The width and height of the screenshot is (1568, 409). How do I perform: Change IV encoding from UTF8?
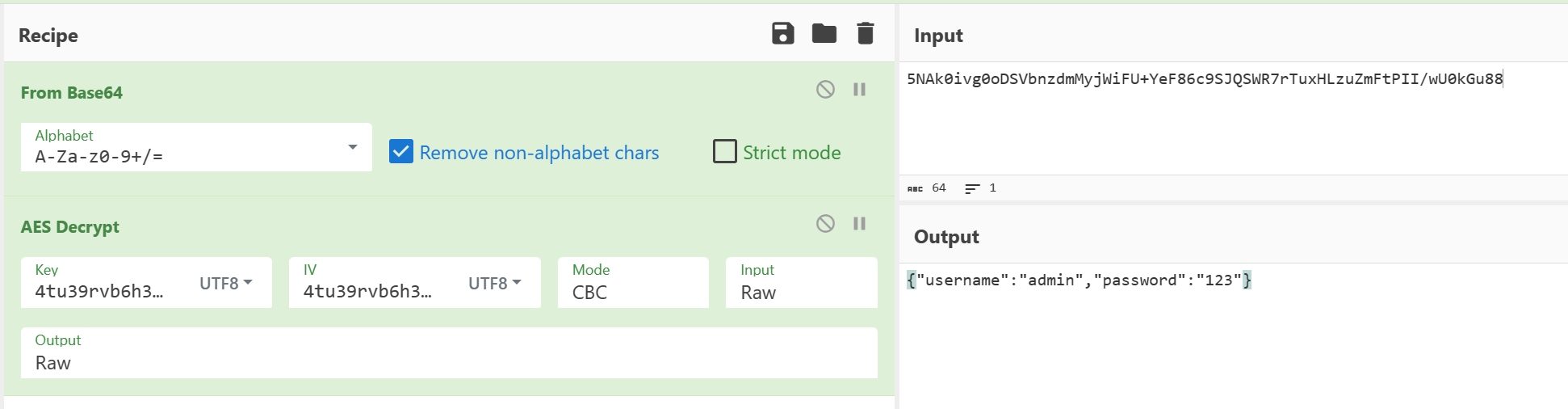(494, 283)
